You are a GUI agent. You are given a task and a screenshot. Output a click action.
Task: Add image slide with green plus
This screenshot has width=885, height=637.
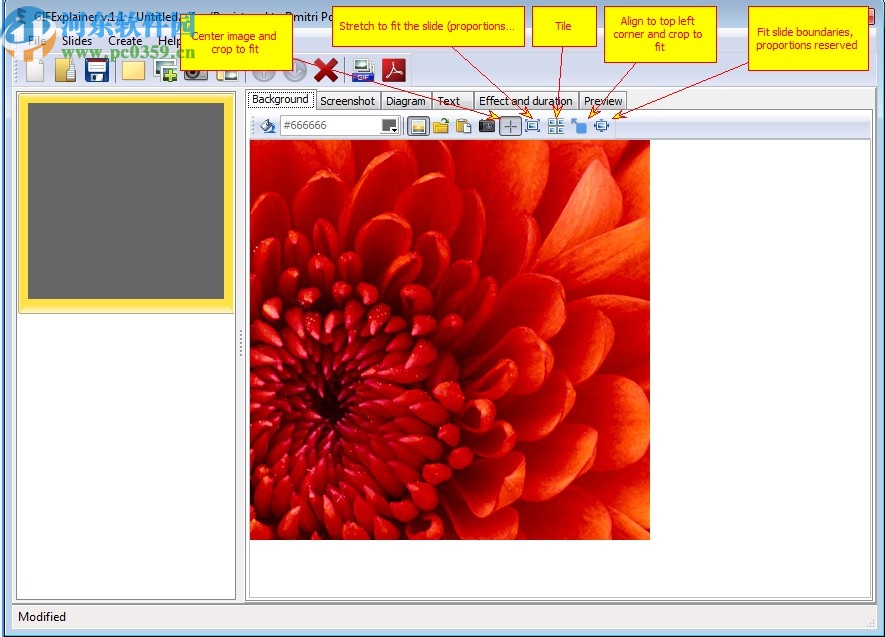(x=166, y=71)
